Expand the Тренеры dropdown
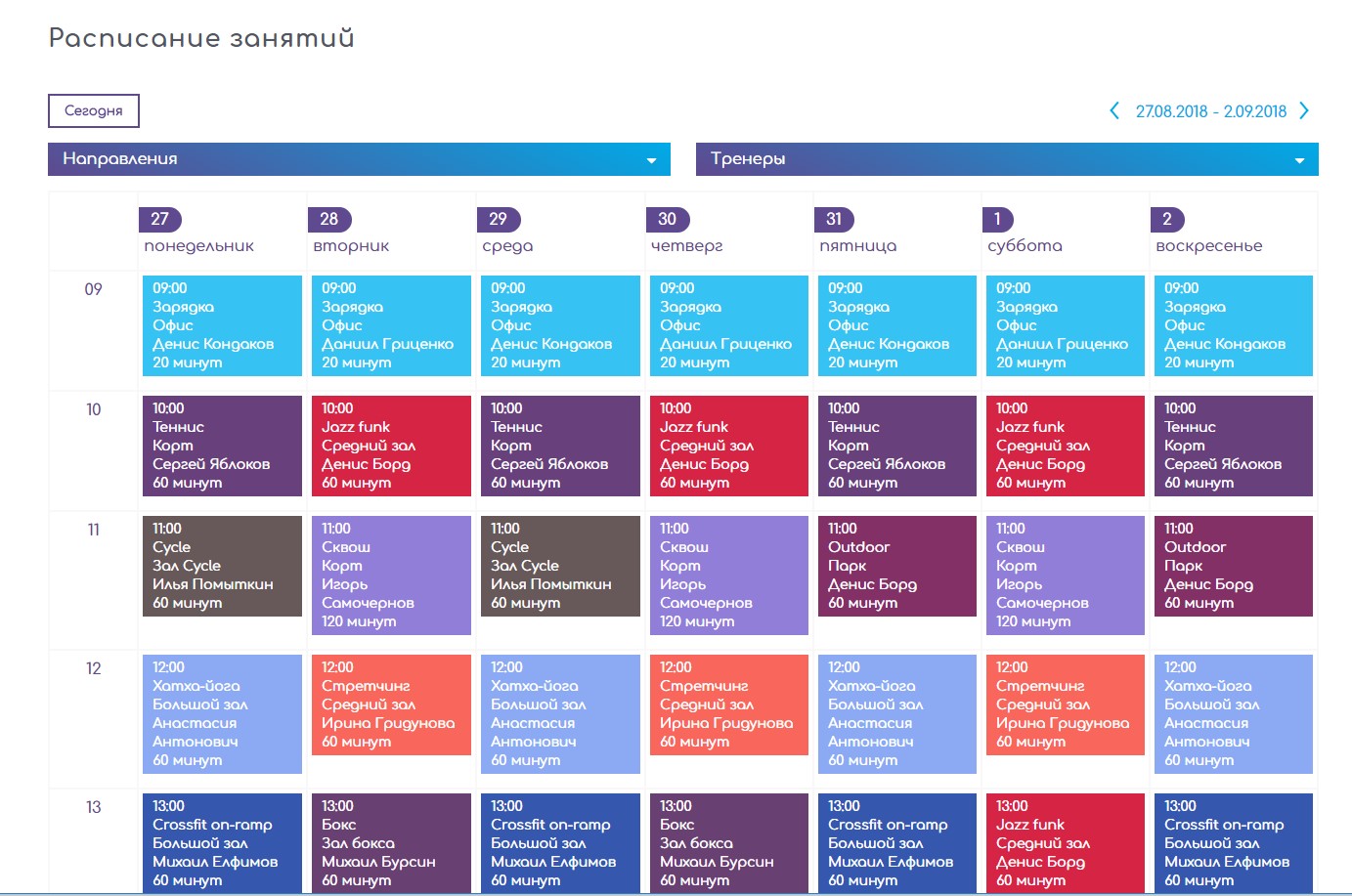This screenshot has width=1352, height=896. click(x=1007, y=159)
